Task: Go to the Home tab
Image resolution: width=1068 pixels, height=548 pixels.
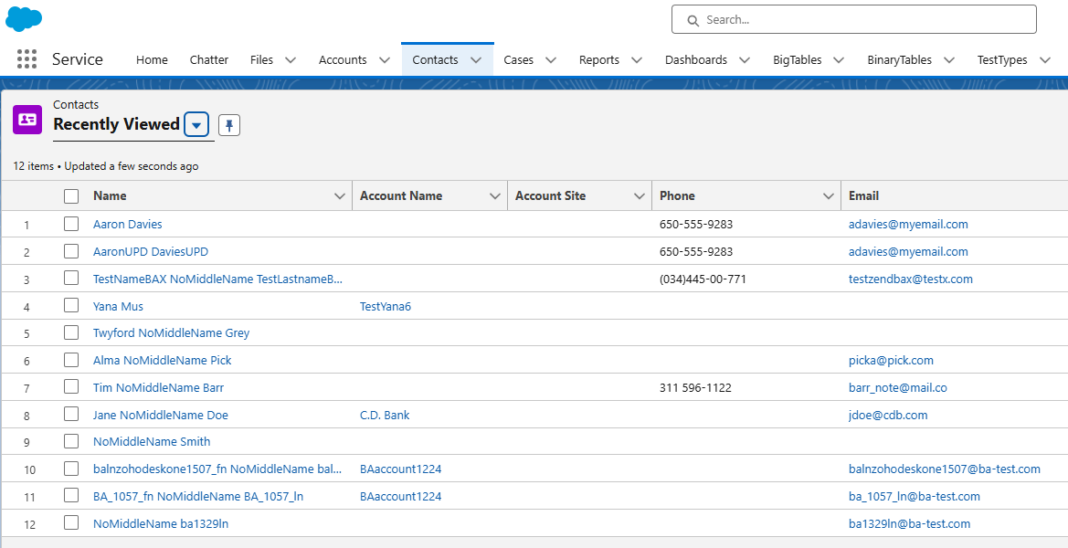Action: pos(152,60)
